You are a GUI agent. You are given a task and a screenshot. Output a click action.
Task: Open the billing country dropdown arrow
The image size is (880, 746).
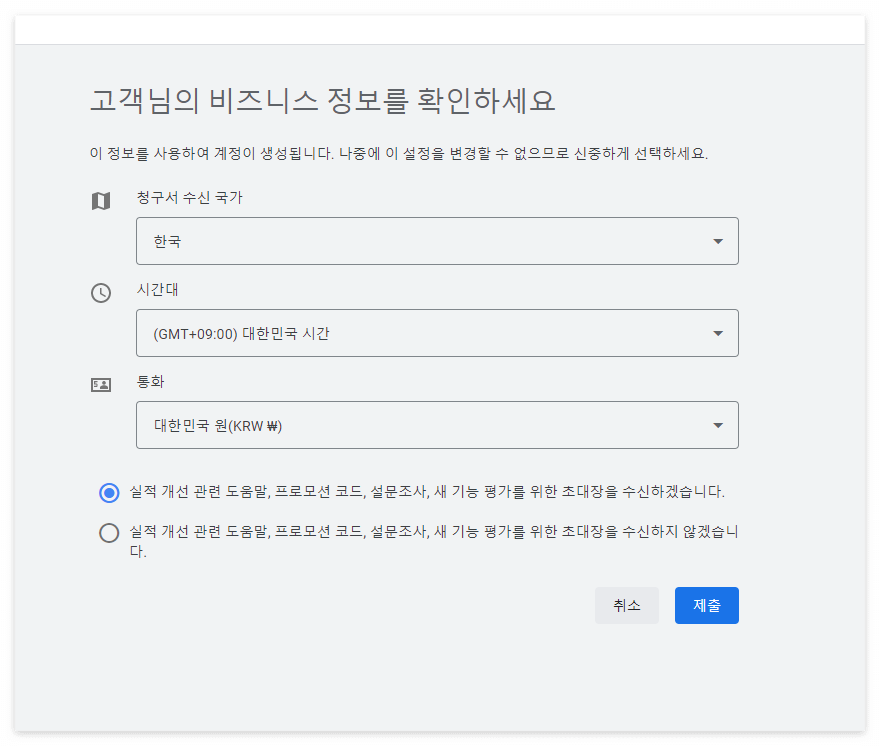(717, 241)
